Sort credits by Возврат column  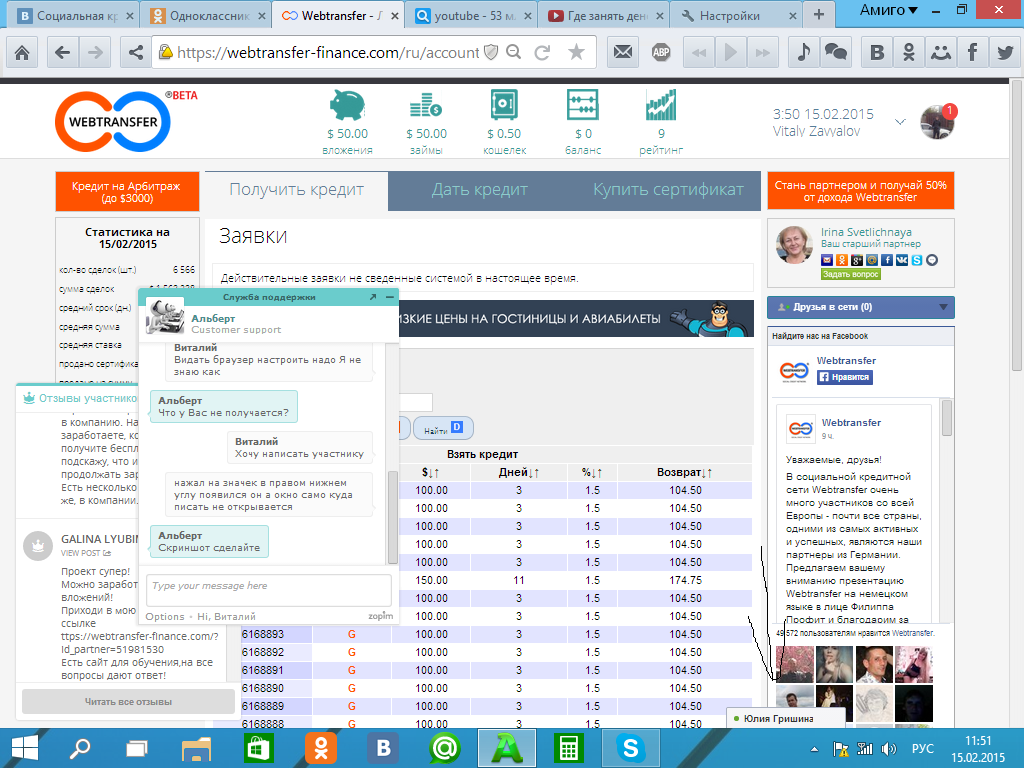pos(684,472)
